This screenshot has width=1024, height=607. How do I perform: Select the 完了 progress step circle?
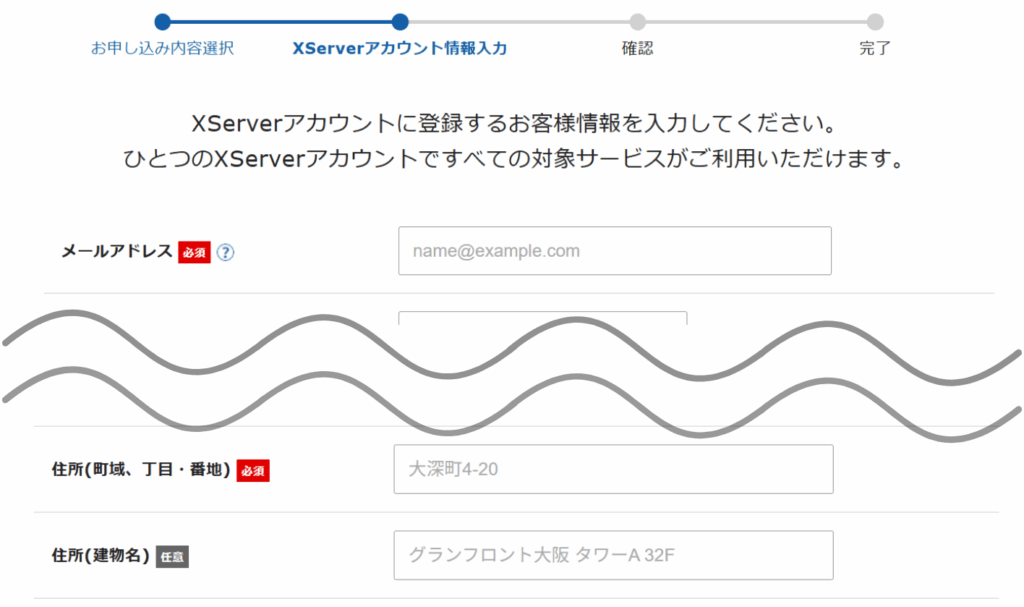point(875,22)
